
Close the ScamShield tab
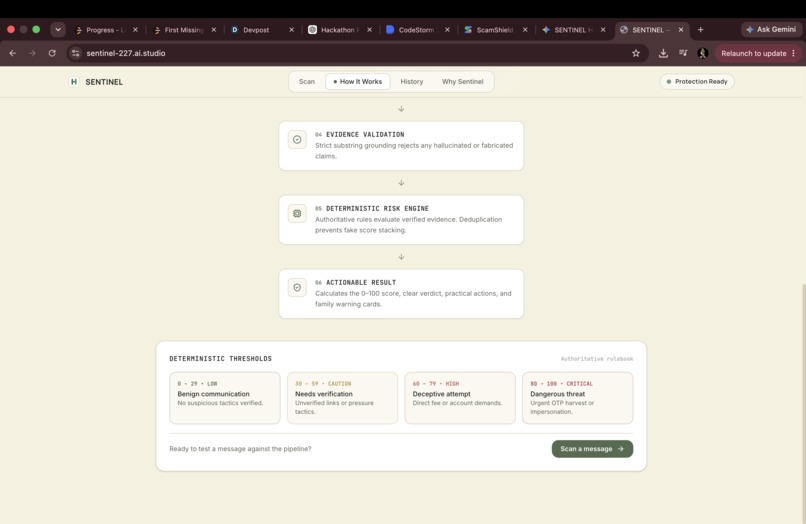click(525, 30)
